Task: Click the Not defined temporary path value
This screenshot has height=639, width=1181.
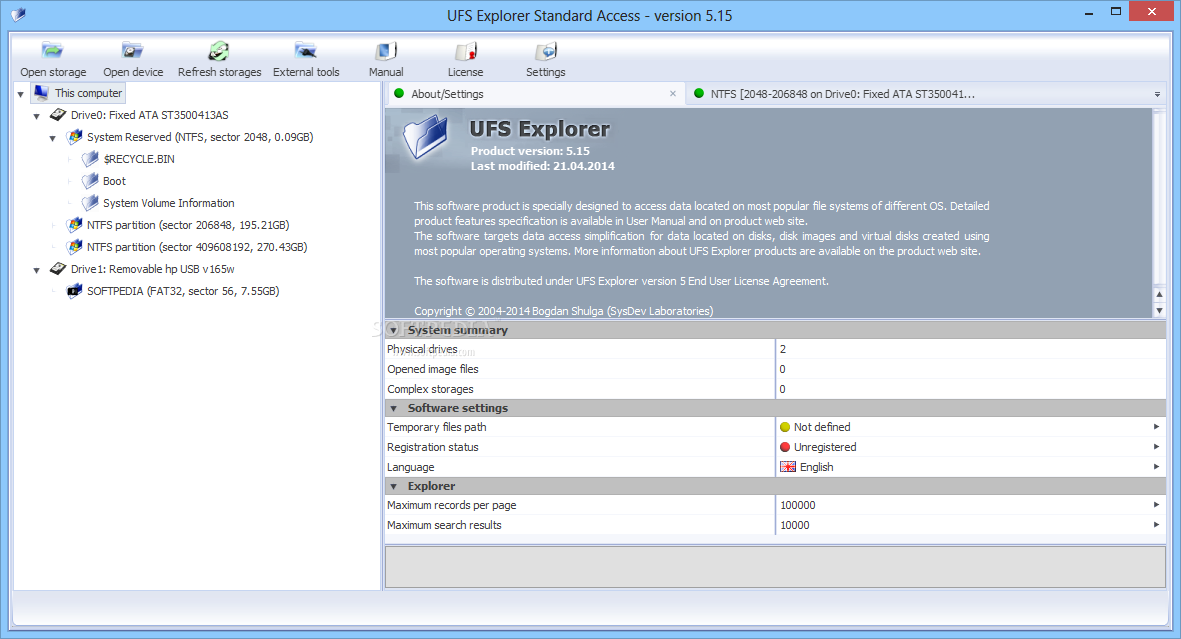Action: coord(822,427)
